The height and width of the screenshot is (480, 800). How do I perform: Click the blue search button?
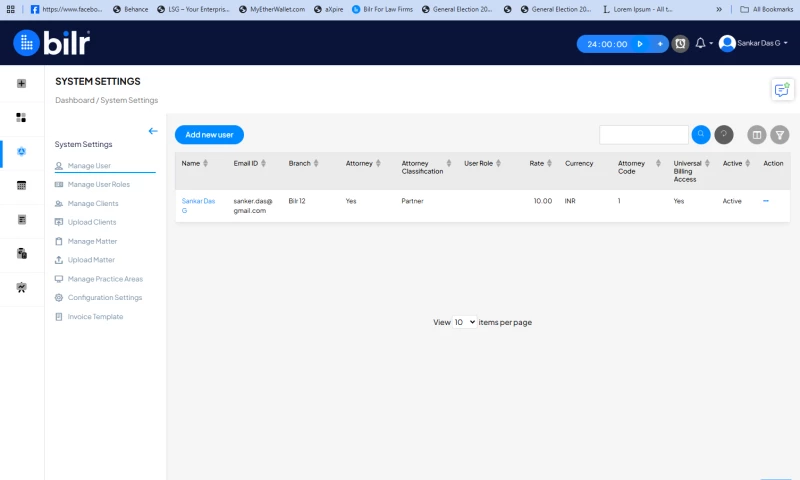tap(701, 135)
